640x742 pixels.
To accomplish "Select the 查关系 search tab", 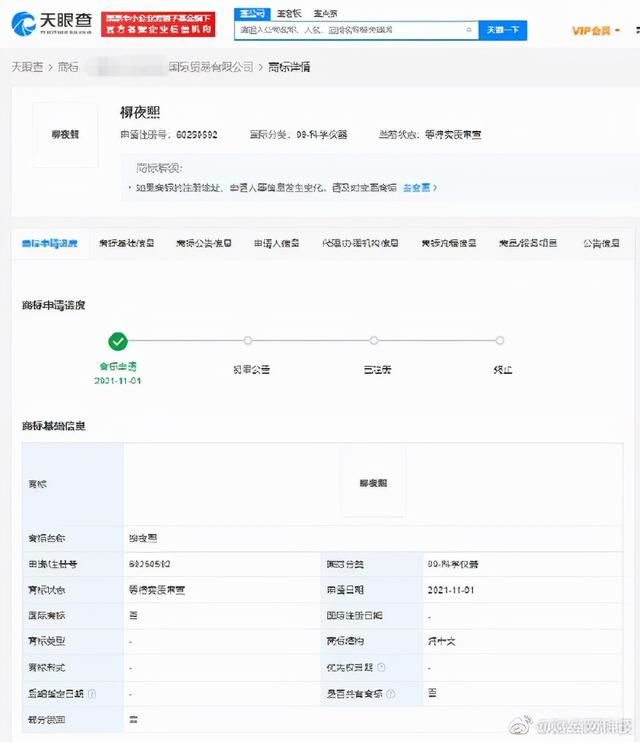I will tap(325, 14).
